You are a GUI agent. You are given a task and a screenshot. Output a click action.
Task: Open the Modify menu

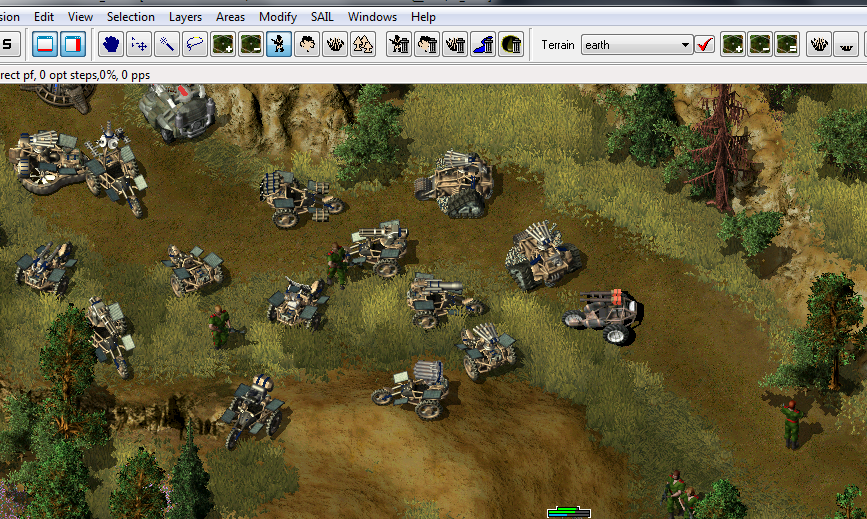[x=278, y=17]
